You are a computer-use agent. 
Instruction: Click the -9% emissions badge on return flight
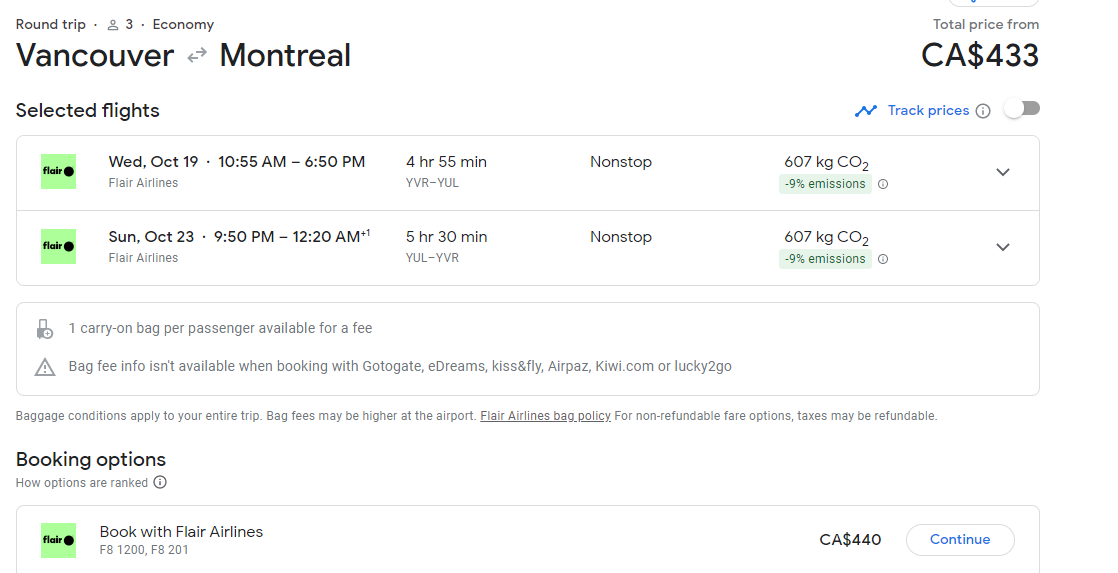tap(825, 259)
